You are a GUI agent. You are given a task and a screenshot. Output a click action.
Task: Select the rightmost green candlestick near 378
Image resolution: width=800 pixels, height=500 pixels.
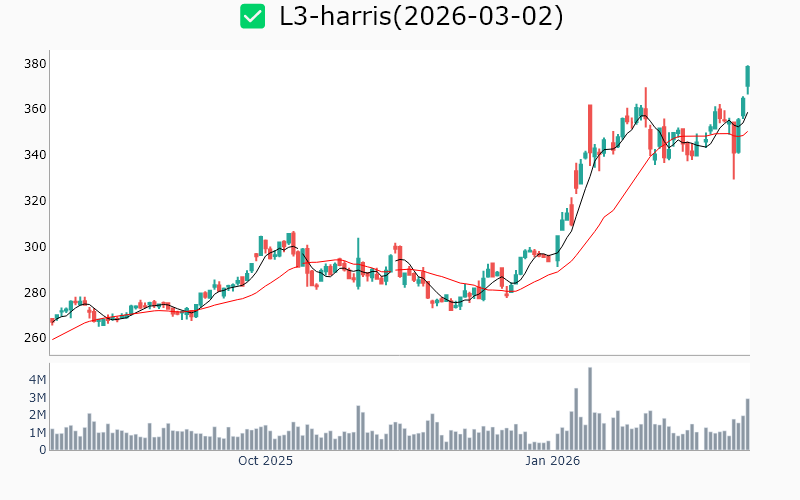(747, 76)
